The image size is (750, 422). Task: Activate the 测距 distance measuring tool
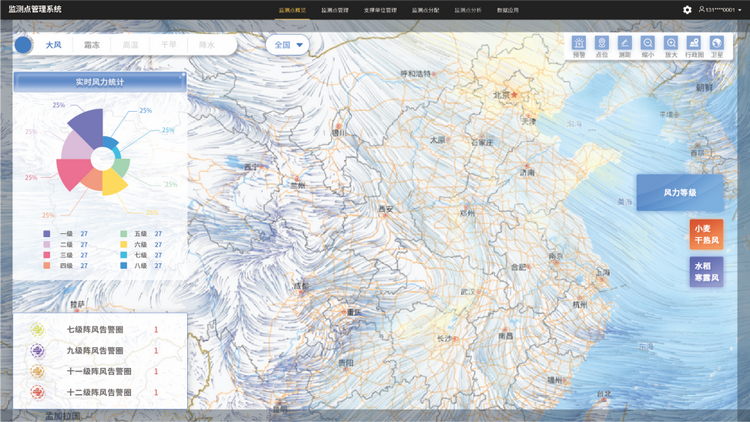(625, 45)
